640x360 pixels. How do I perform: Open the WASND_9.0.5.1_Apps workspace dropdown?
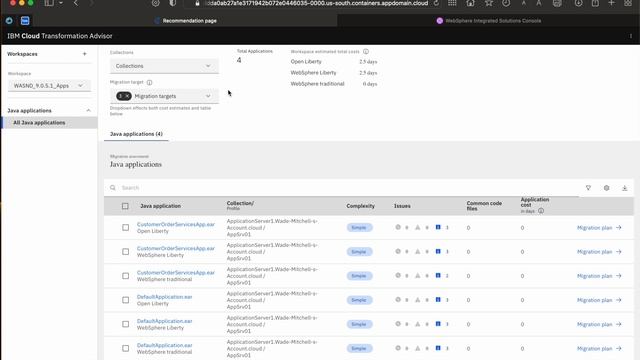point(49,86)
